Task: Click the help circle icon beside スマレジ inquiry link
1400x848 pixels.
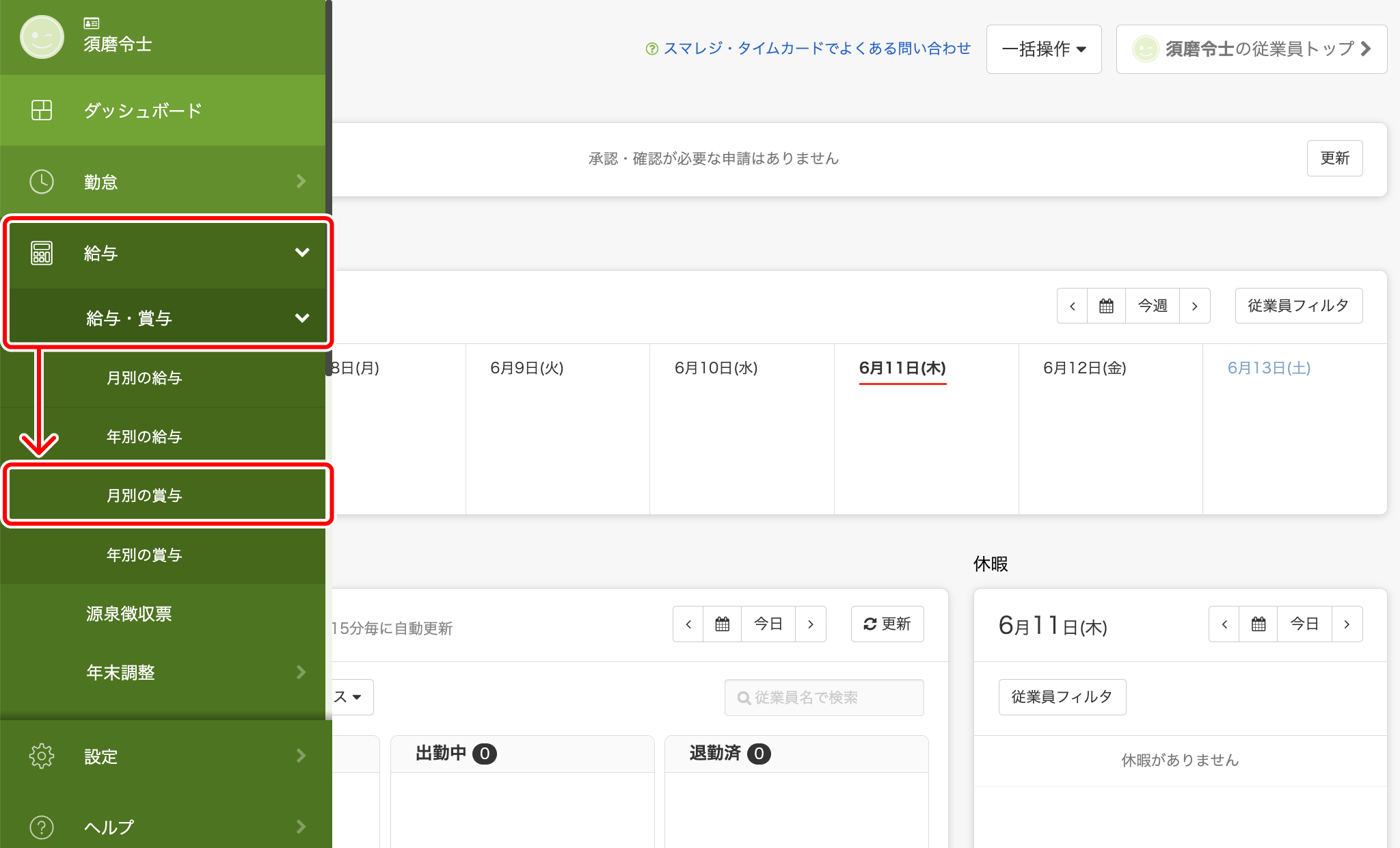Action: click(651, 49)
